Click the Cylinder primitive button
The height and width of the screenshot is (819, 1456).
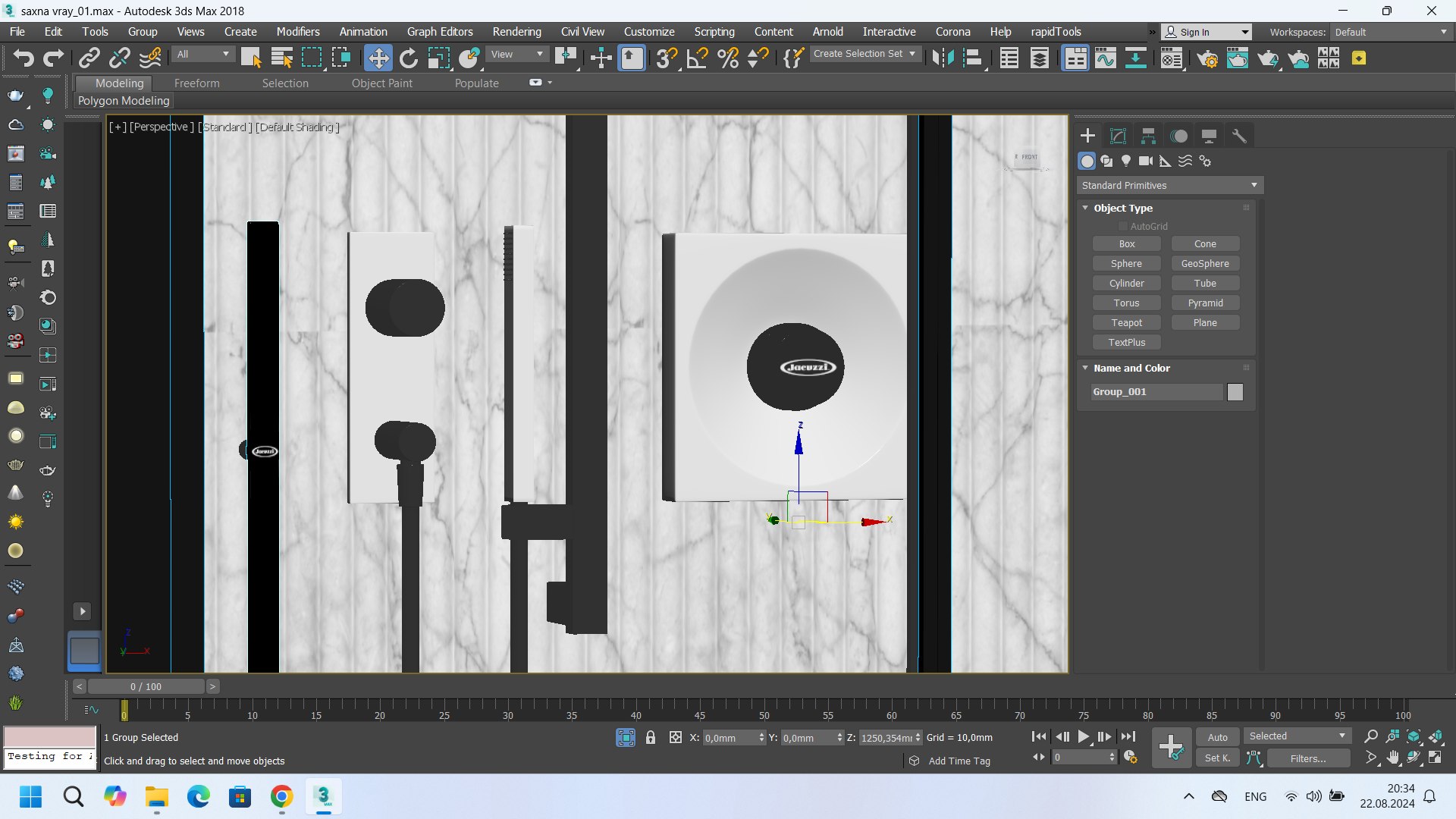pyautogui.click(x=1126, y=283)
